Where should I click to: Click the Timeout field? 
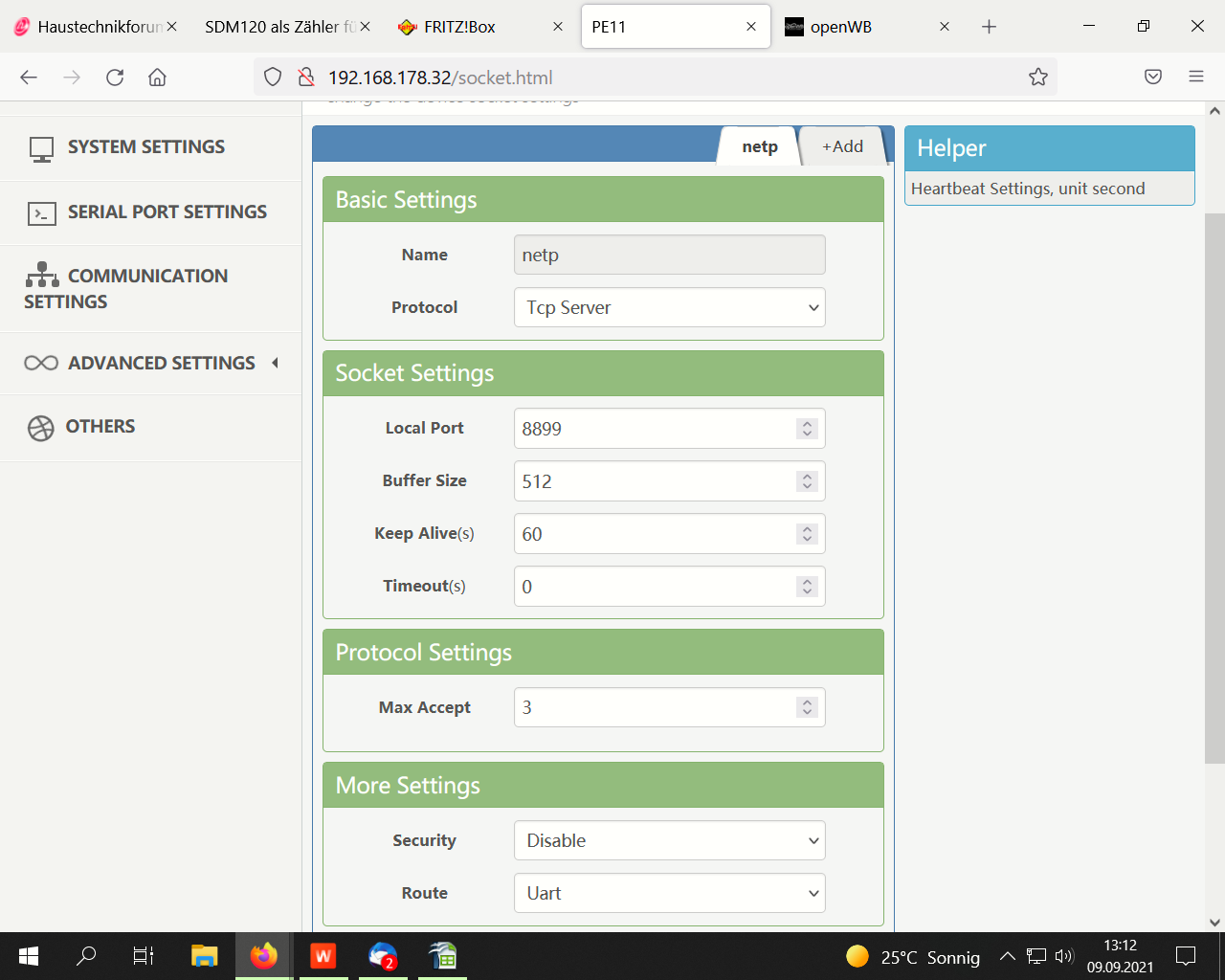(x=670, y=587)
